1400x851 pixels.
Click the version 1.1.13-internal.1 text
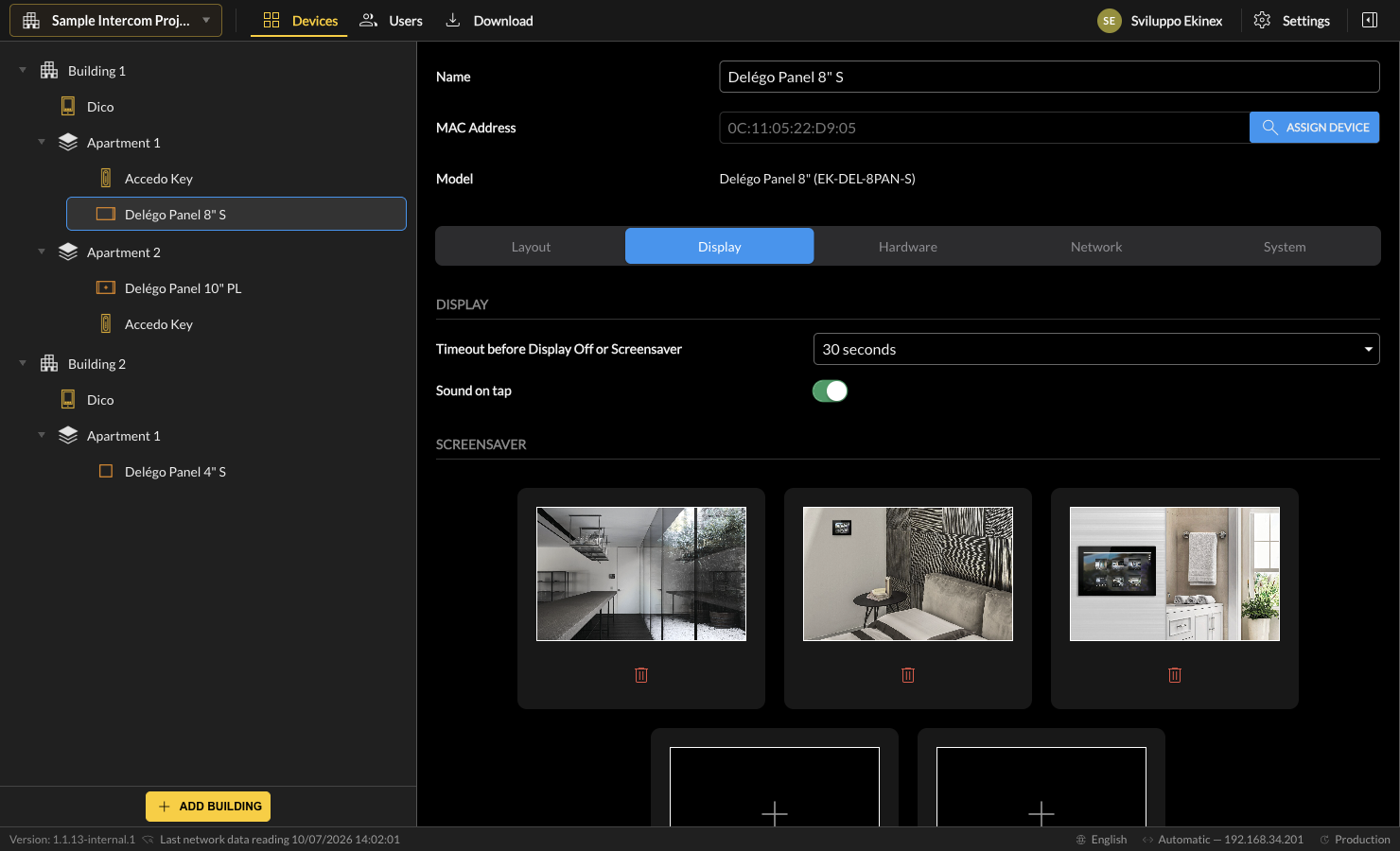(73, 840)
